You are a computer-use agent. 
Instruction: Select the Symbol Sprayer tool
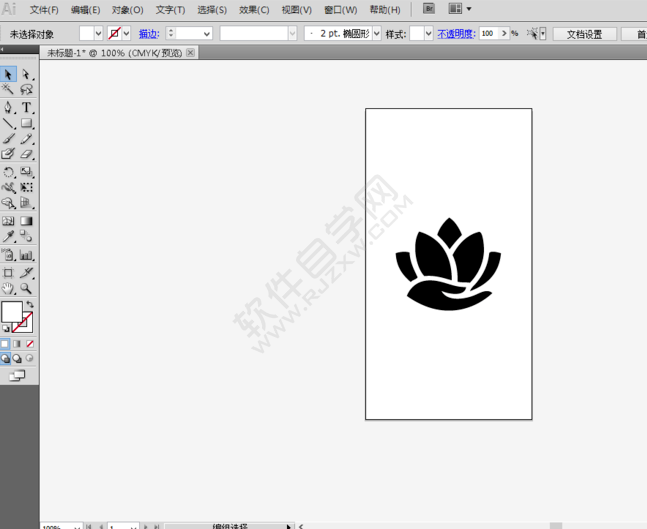tap(8, 255)
